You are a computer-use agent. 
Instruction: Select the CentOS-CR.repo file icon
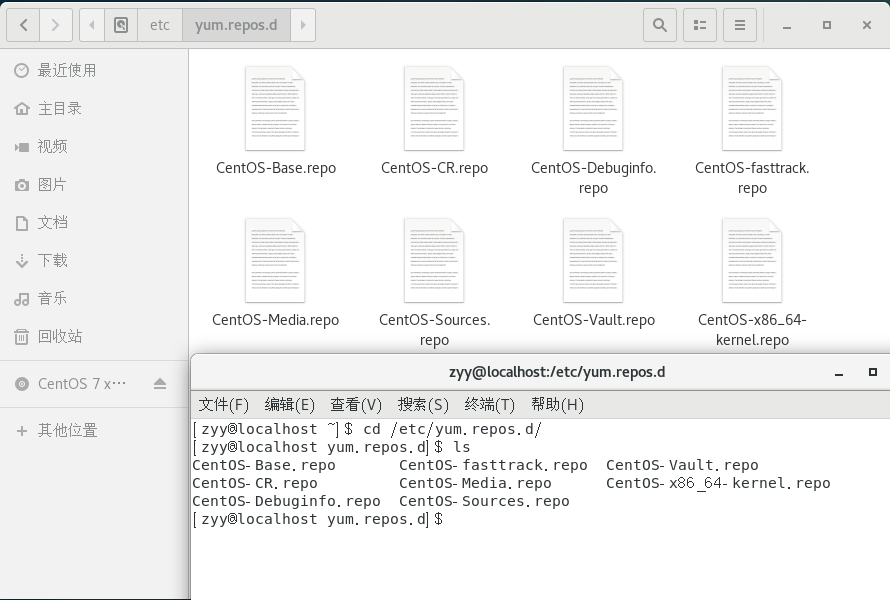point(434,108)
